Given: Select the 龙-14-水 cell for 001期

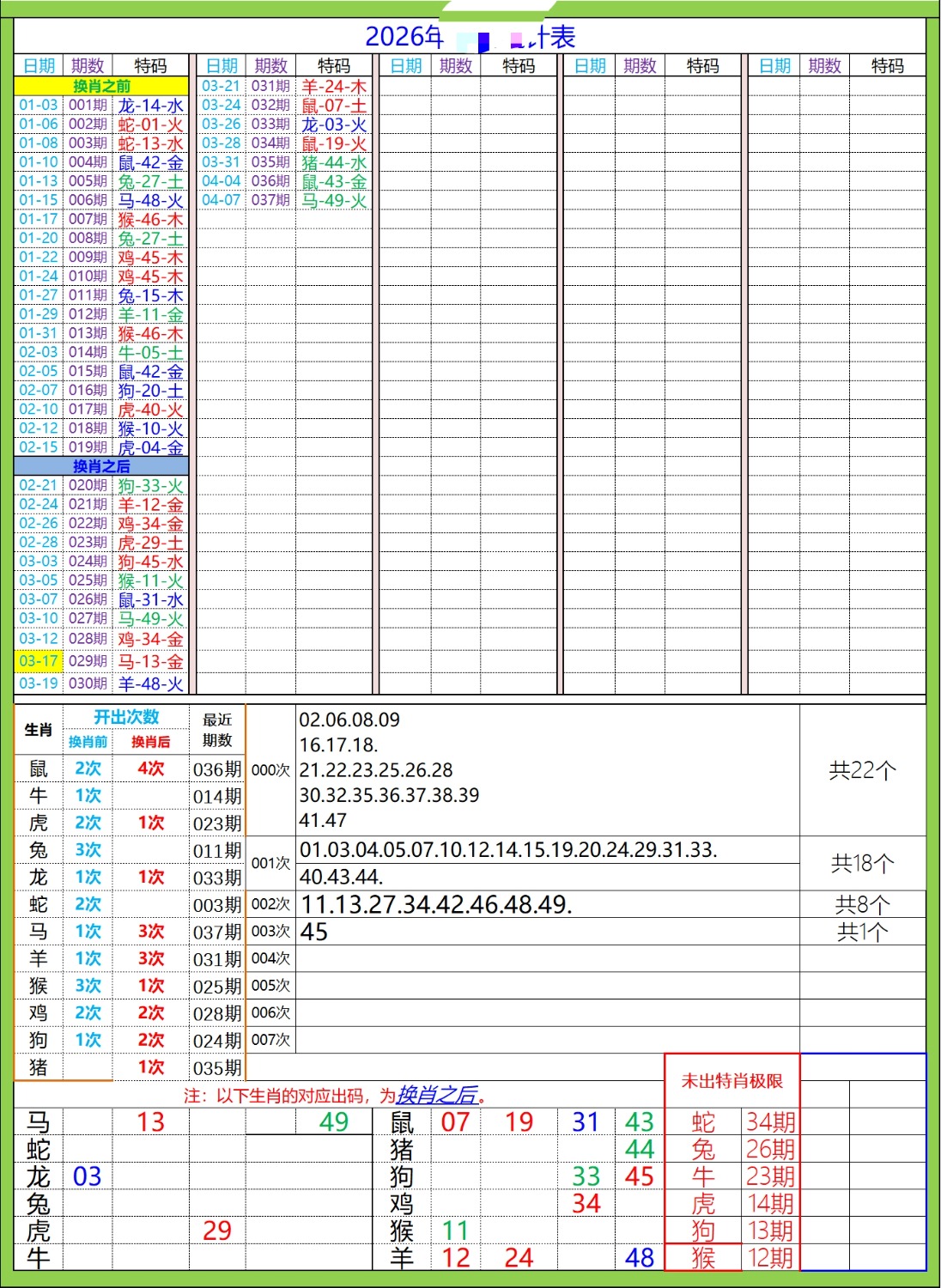Looking at the screenshot, I should tap(150, 106).
